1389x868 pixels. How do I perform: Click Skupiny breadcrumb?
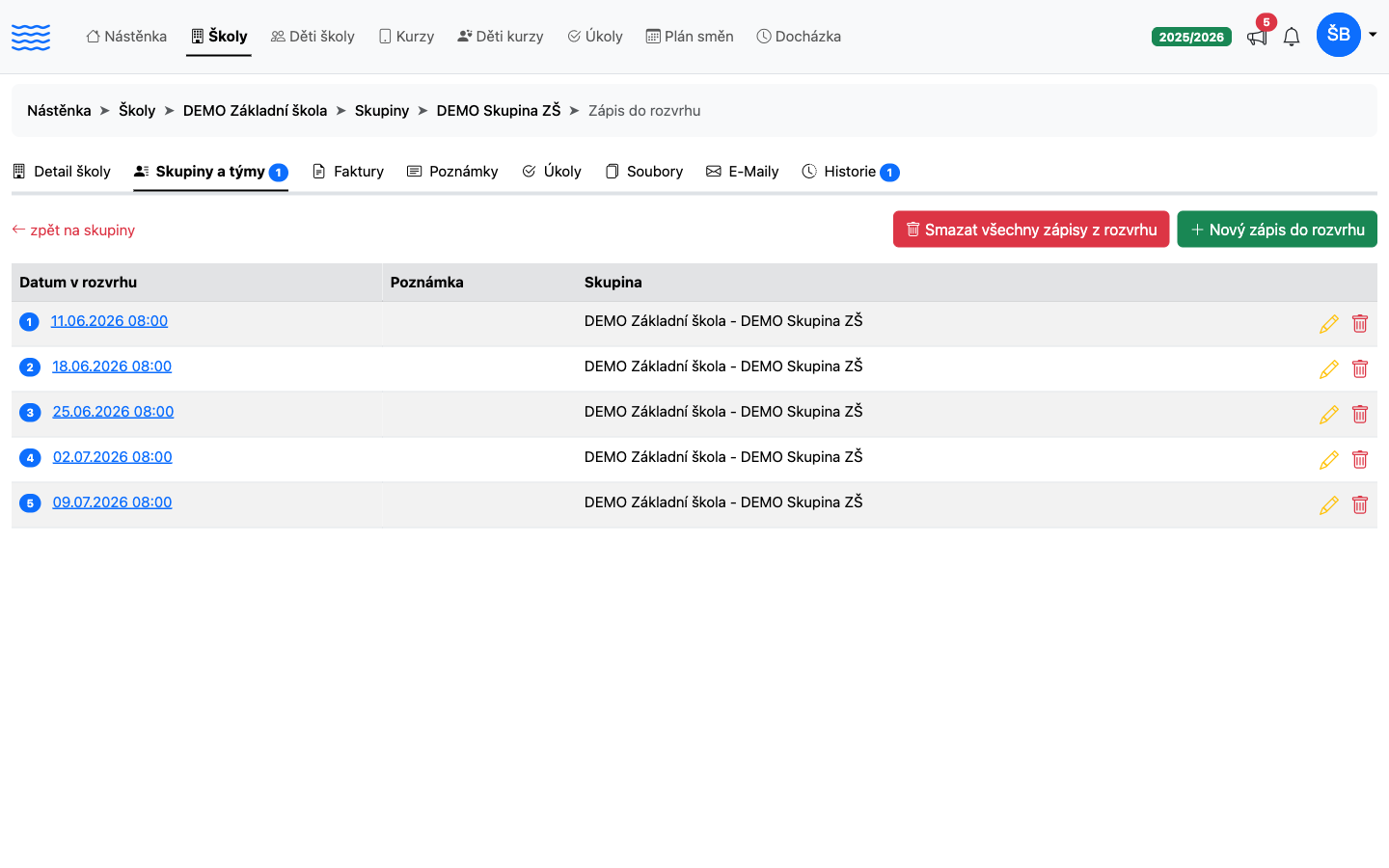[382, 111]
